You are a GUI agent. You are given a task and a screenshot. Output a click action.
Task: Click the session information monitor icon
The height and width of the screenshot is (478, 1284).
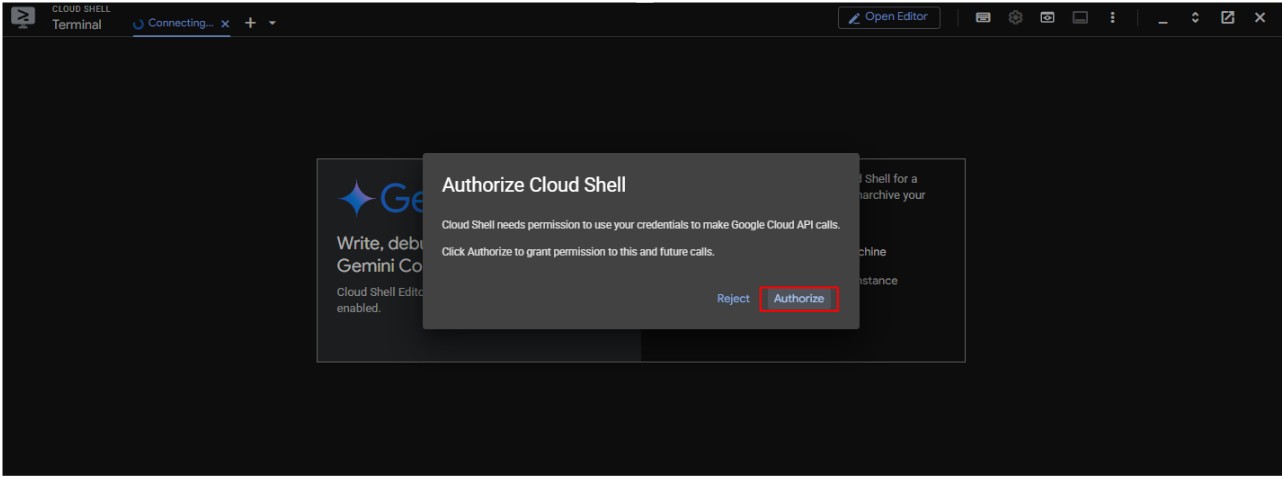1080,18
